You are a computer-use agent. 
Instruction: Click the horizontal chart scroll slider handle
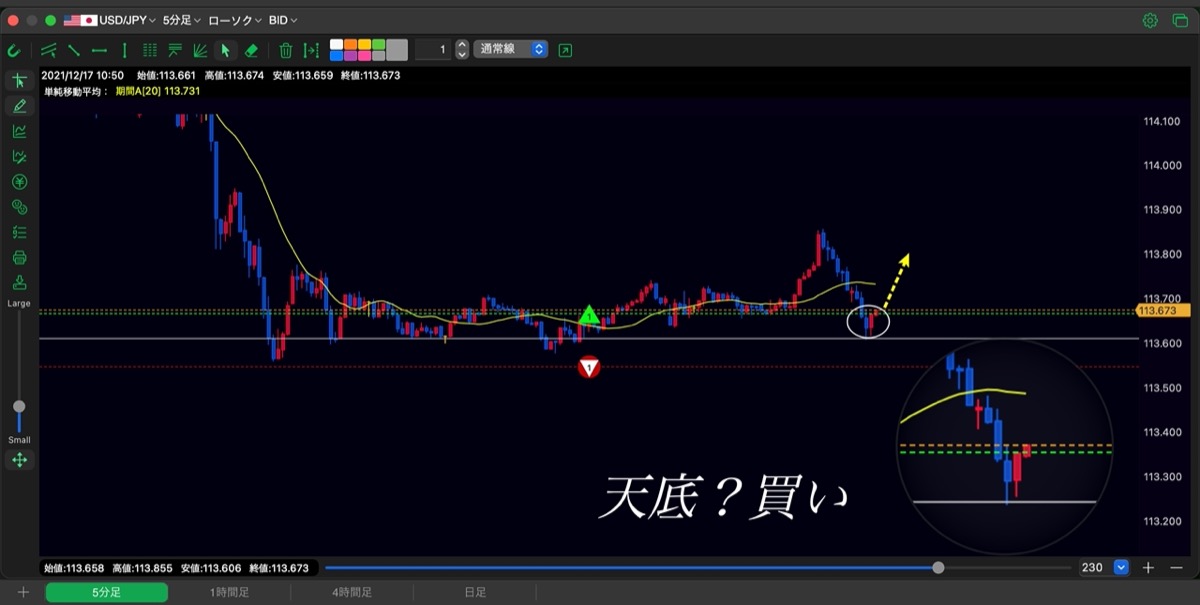tap(938, 567)
